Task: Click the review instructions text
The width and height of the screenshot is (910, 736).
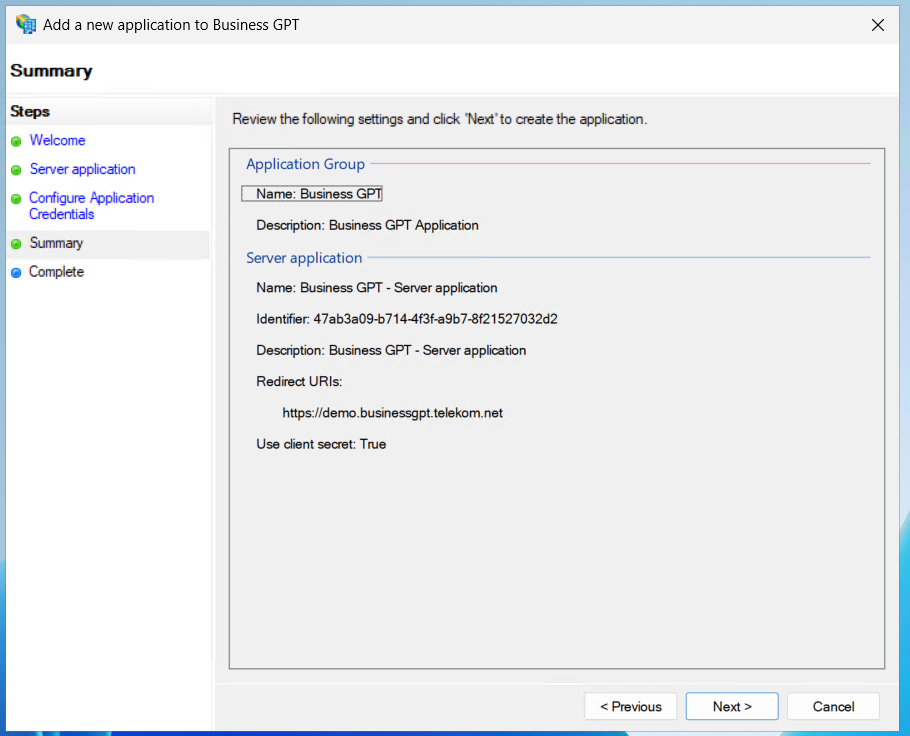Action: (x=439, y=119)
